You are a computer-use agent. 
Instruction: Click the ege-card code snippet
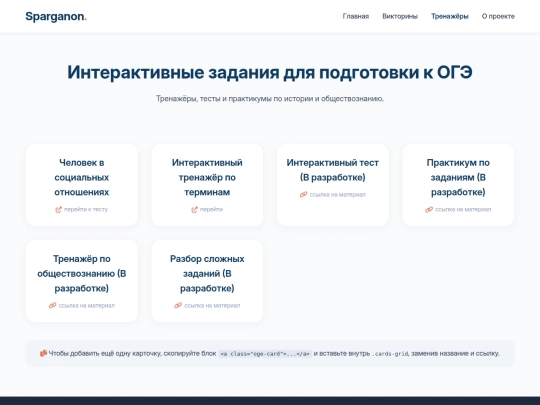click(x=265, y=354)
